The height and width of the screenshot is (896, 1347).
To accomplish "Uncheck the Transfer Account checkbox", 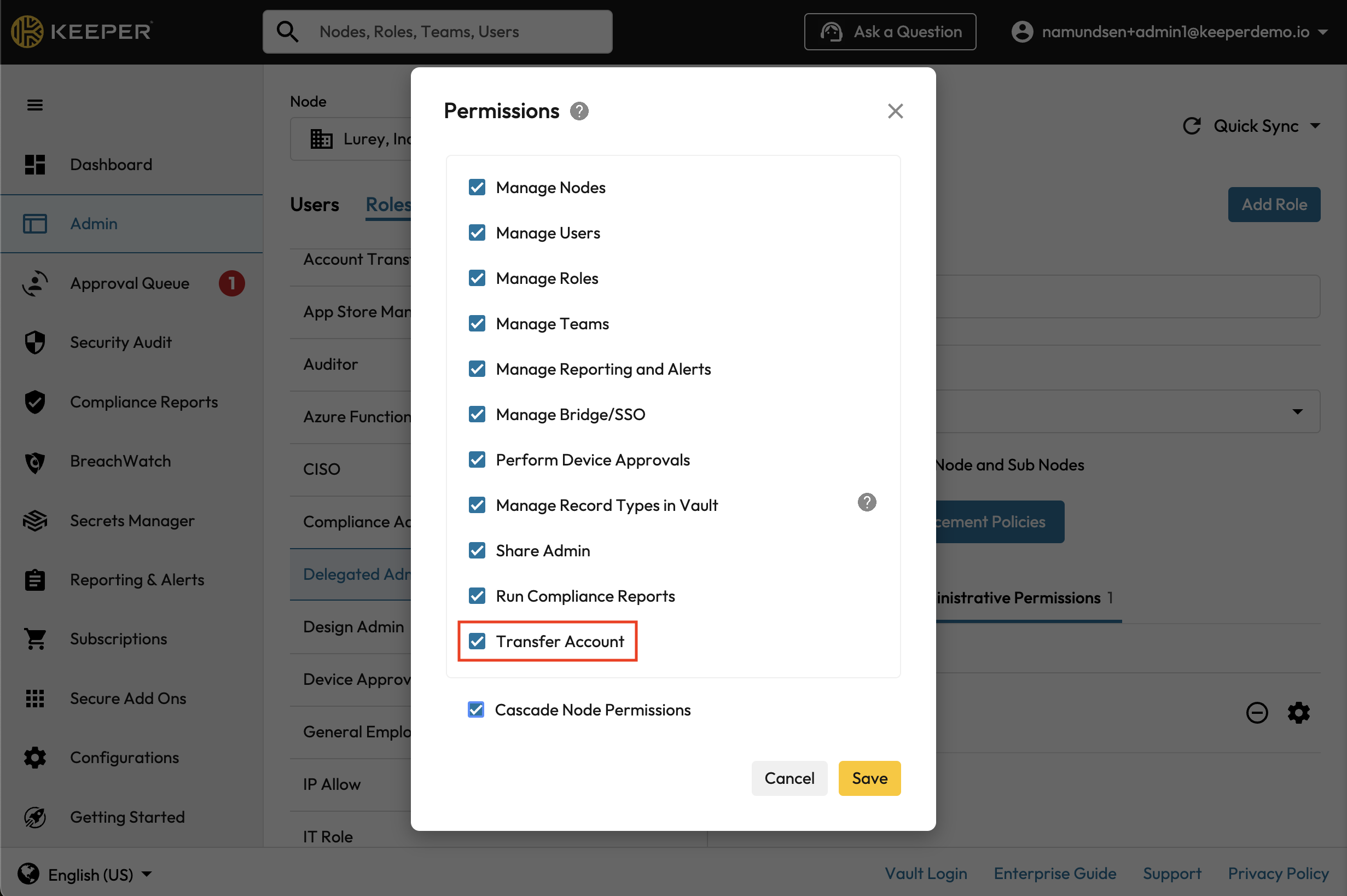I will (x=477, y=641).
